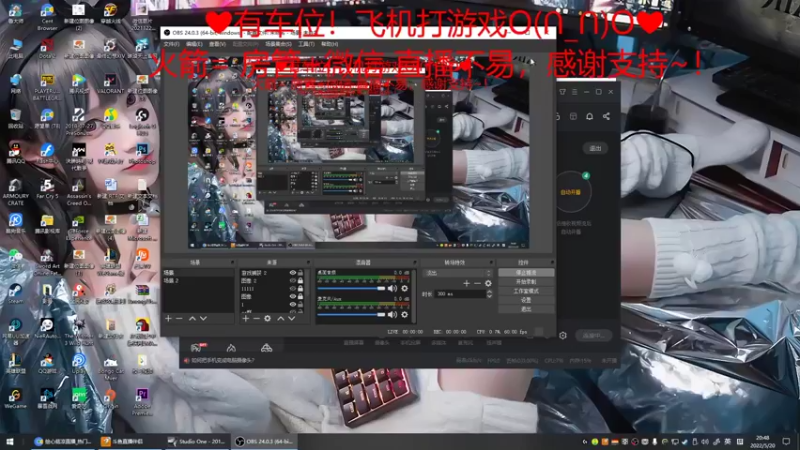800x450 pixels.
Task: Click the share icon in streaming app
Action: point(606,116)
